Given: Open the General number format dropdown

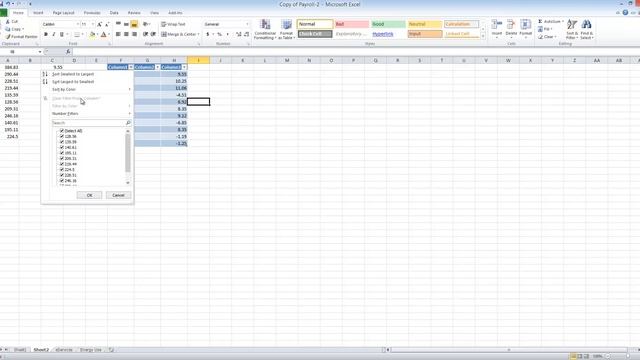Looking at the screenshot, I should (247, 24).
